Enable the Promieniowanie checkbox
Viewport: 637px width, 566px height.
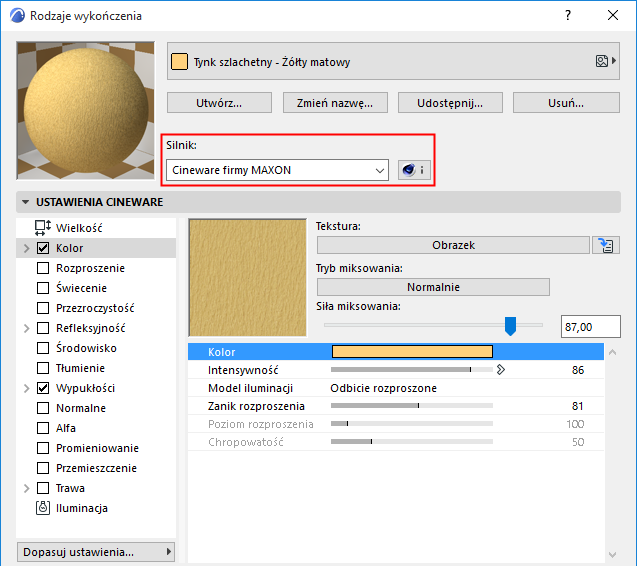[43, 448]
